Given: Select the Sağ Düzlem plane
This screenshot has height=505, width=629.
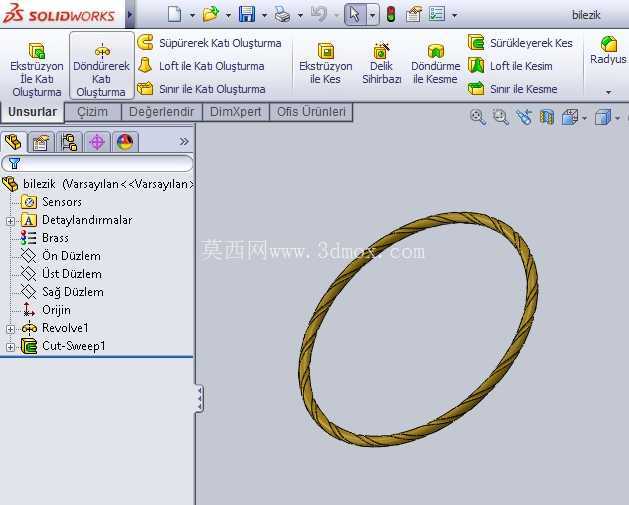Looking at the screenshot, I should [x=62, y=292].
